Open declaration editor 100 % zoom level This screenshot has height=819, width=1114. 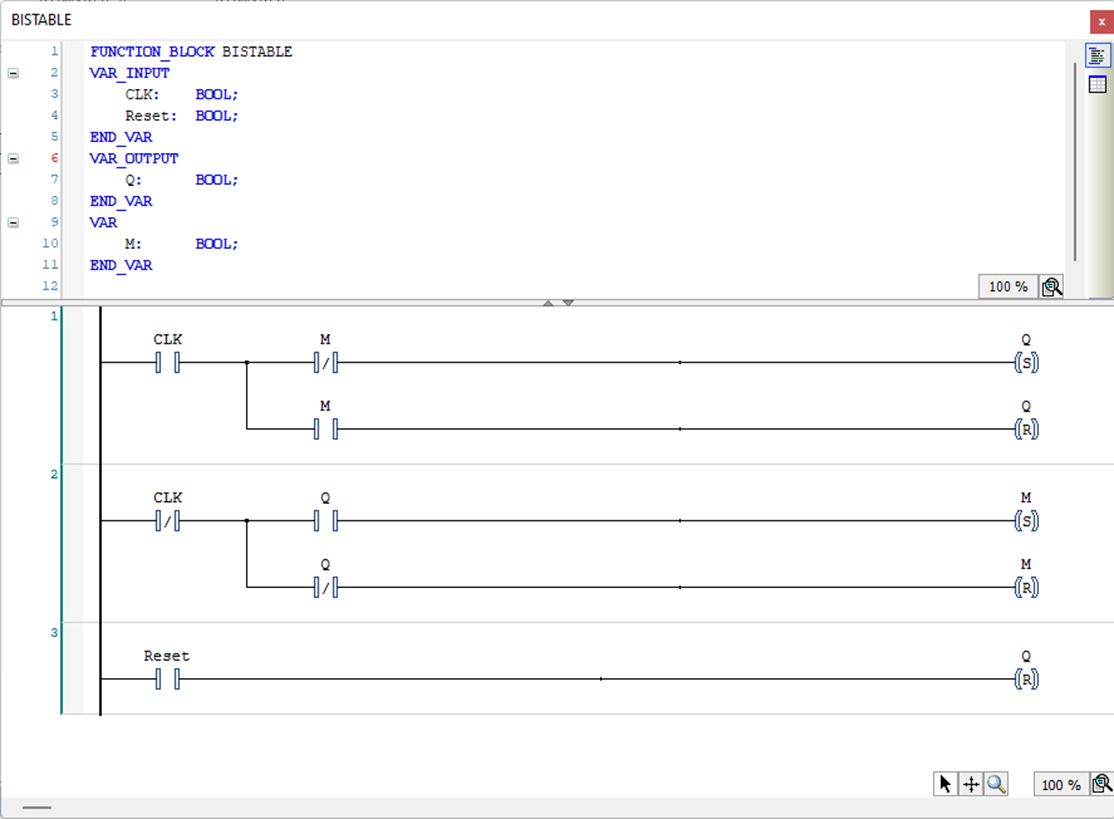(x=1008, y=287)
